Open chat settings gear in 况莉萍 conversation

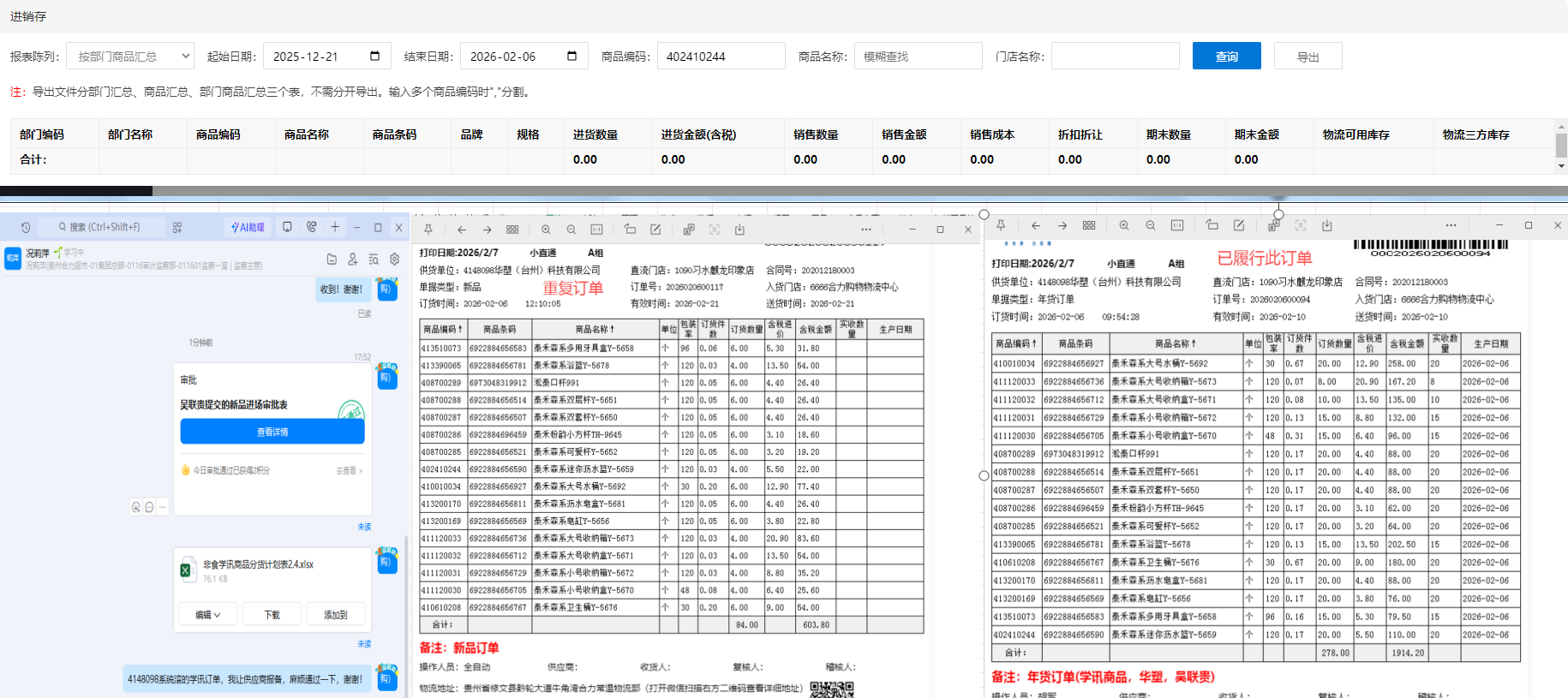coord(394,259)
